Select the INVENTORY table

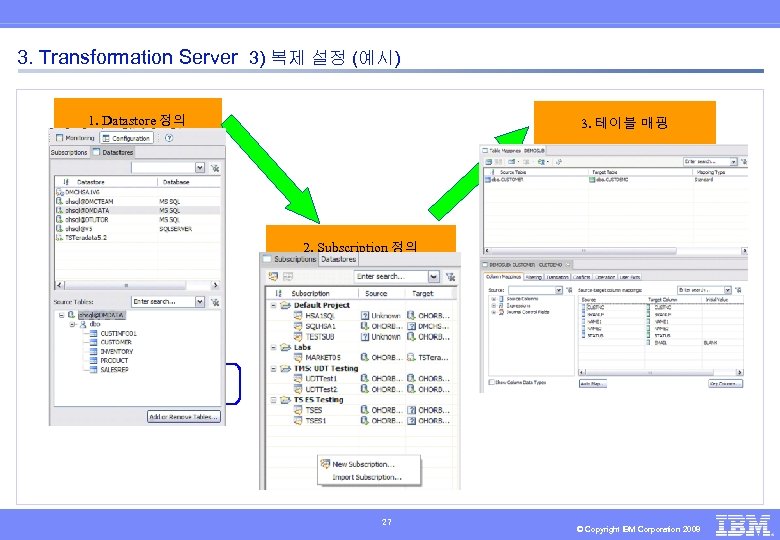[111, 351]
